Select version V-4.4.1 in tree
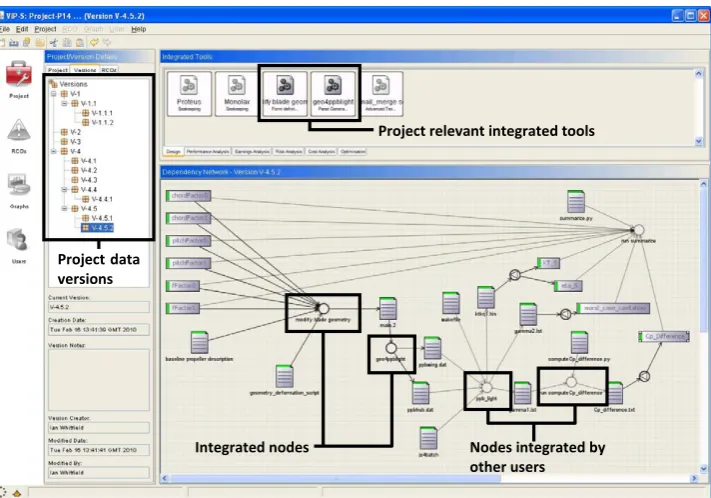Screen dimensions: 711x498 click(97, 199)
